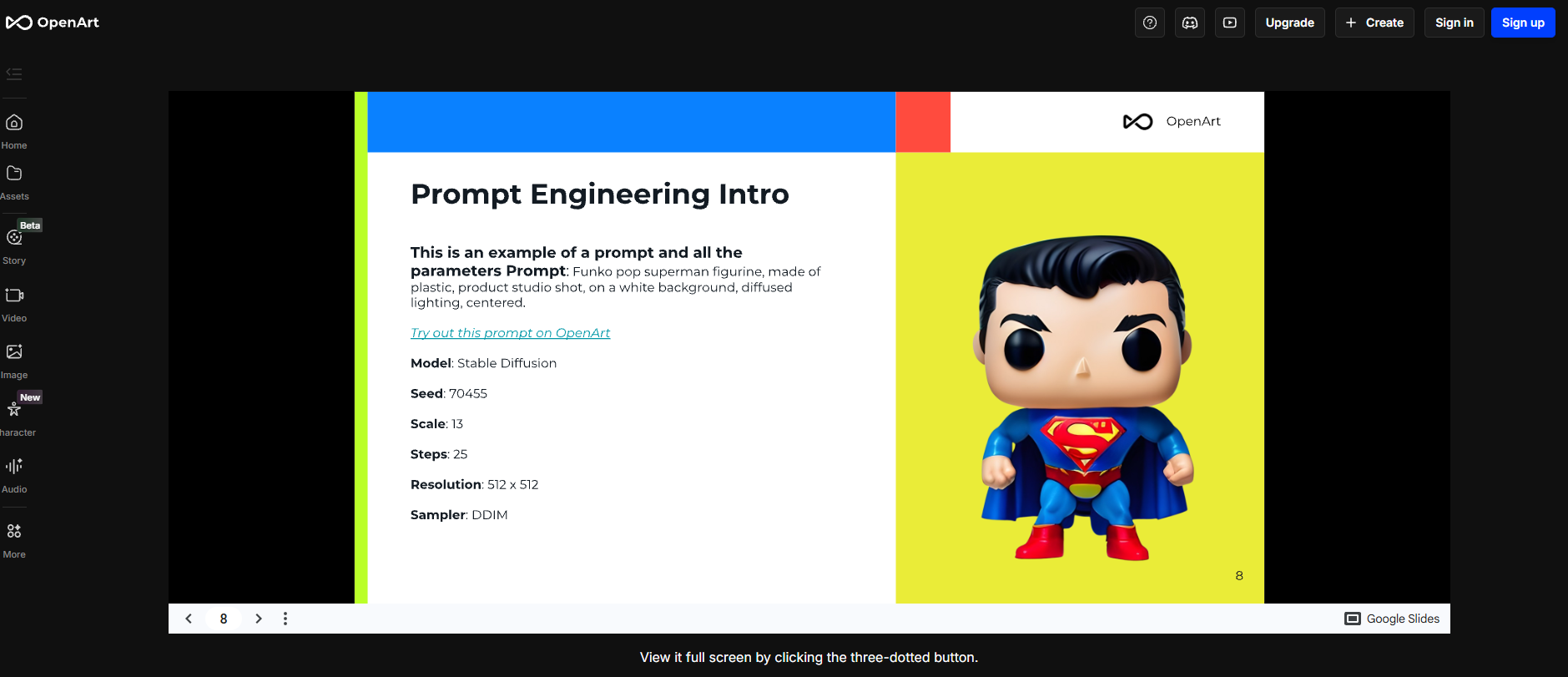Click the 'Scale: 13' text
Viewport: 1568px width, 677px height.
coord(436,424)
